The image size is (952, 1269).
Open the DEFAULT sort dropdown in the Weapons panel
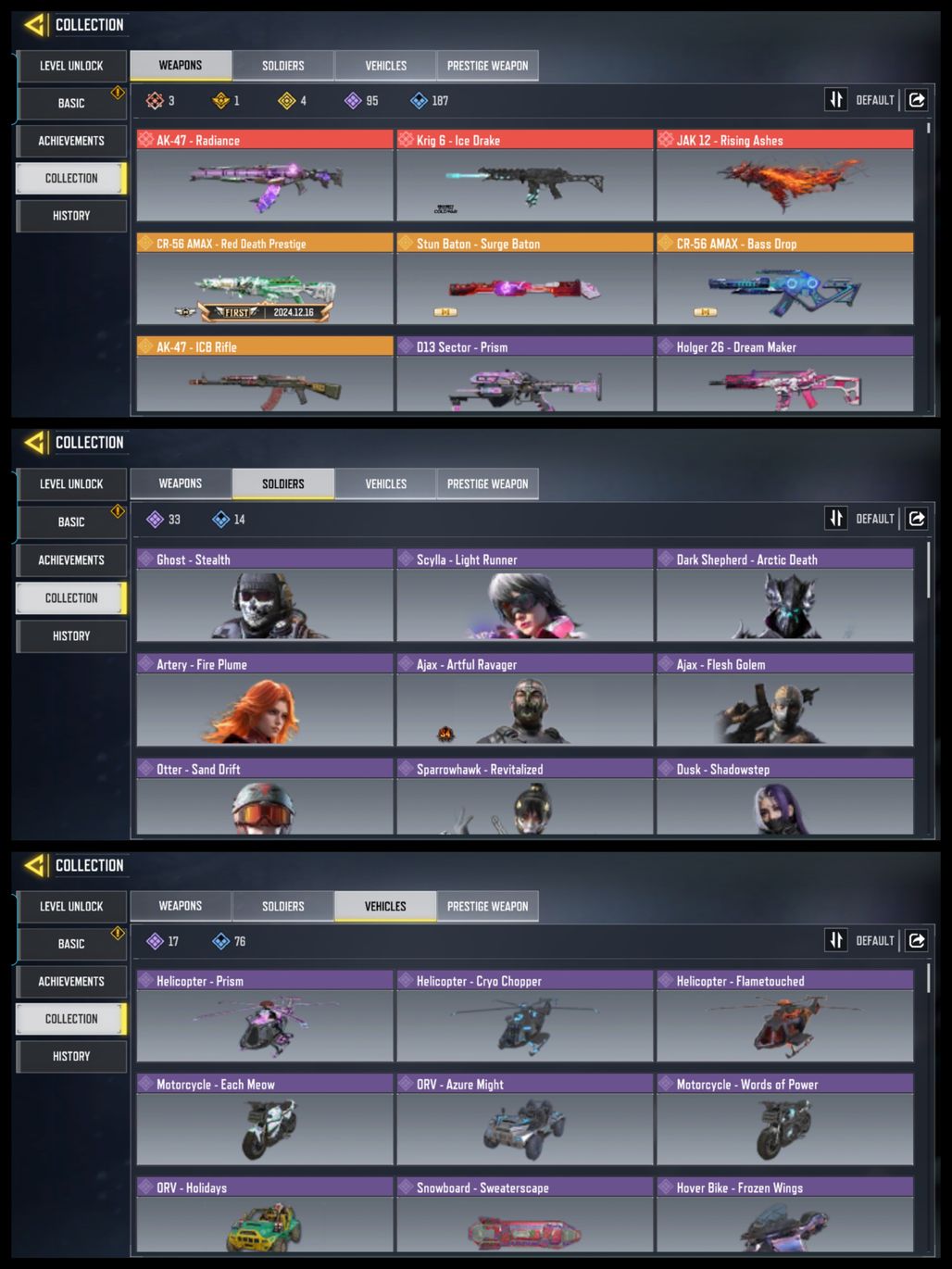tap(875, 100)
